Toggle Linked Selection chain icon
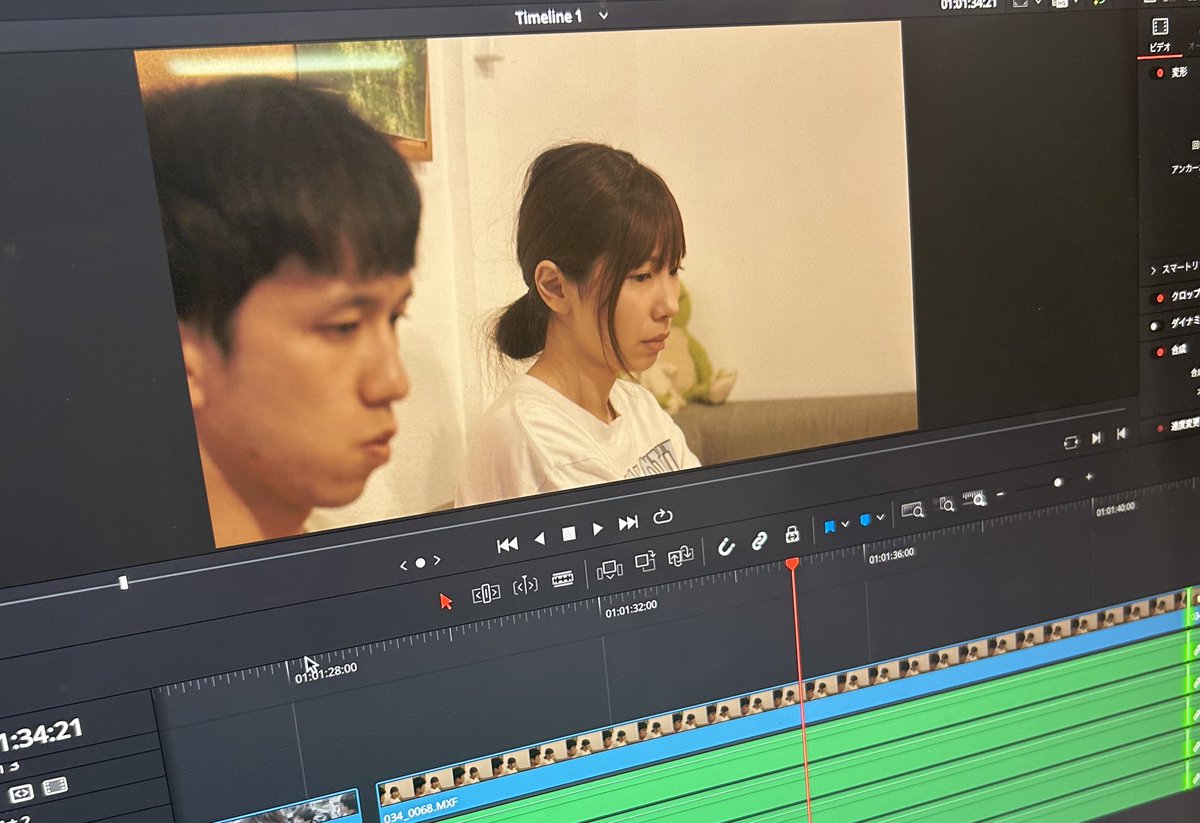The width and height of the screenshot is (1200, 823). coord(759,541)
